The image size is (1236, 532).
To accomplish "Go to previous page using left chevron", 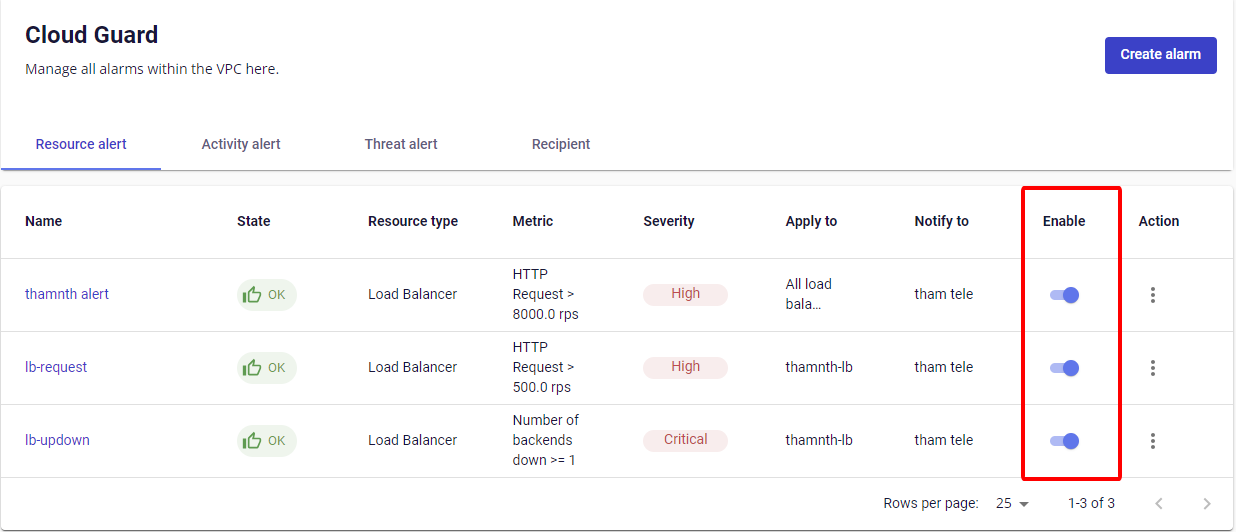I will click(x=1159, y=504).
